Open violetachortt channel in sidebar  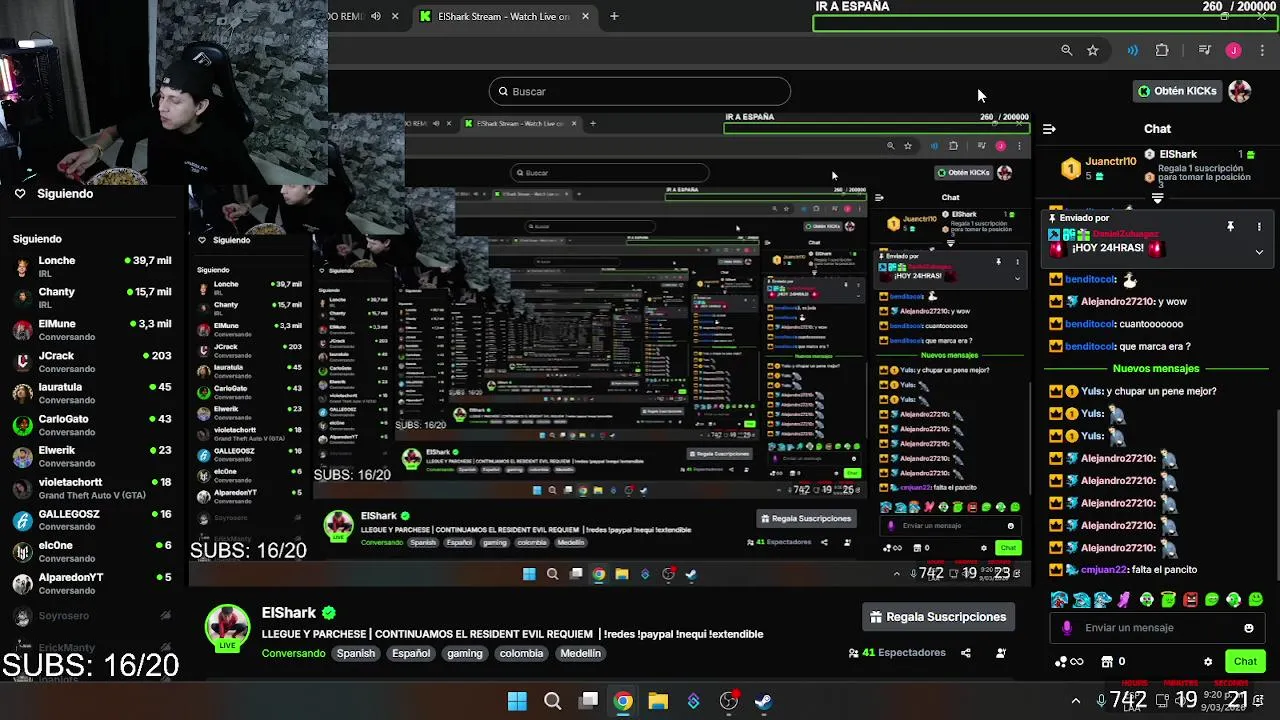pos(92,488)
